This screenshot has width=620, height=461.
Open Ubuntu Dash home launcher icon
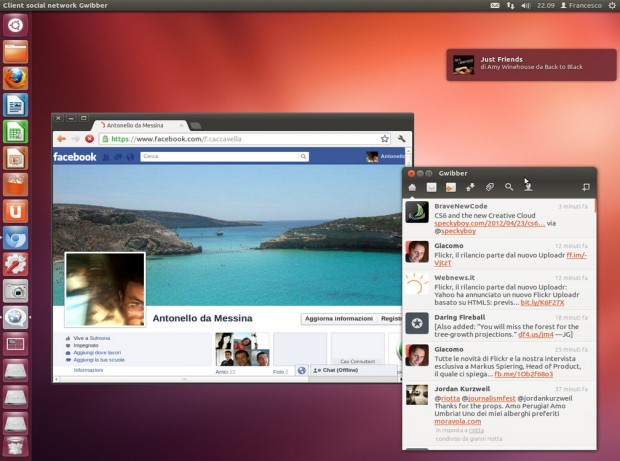point(15,25)
